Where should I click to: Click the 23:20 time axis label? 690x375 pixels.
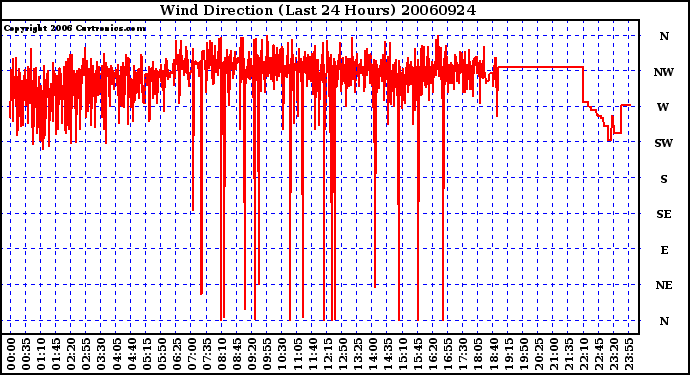coord(615,354)
